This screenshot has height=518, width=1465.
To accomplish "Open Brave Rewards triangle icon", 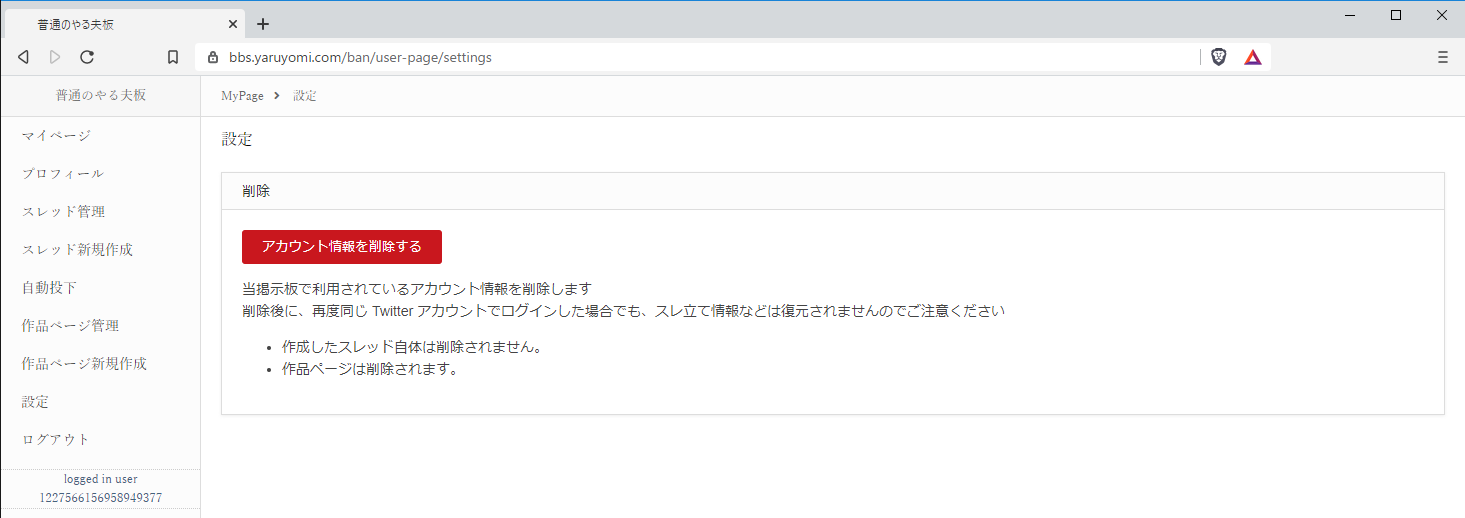I will 1253,57.
